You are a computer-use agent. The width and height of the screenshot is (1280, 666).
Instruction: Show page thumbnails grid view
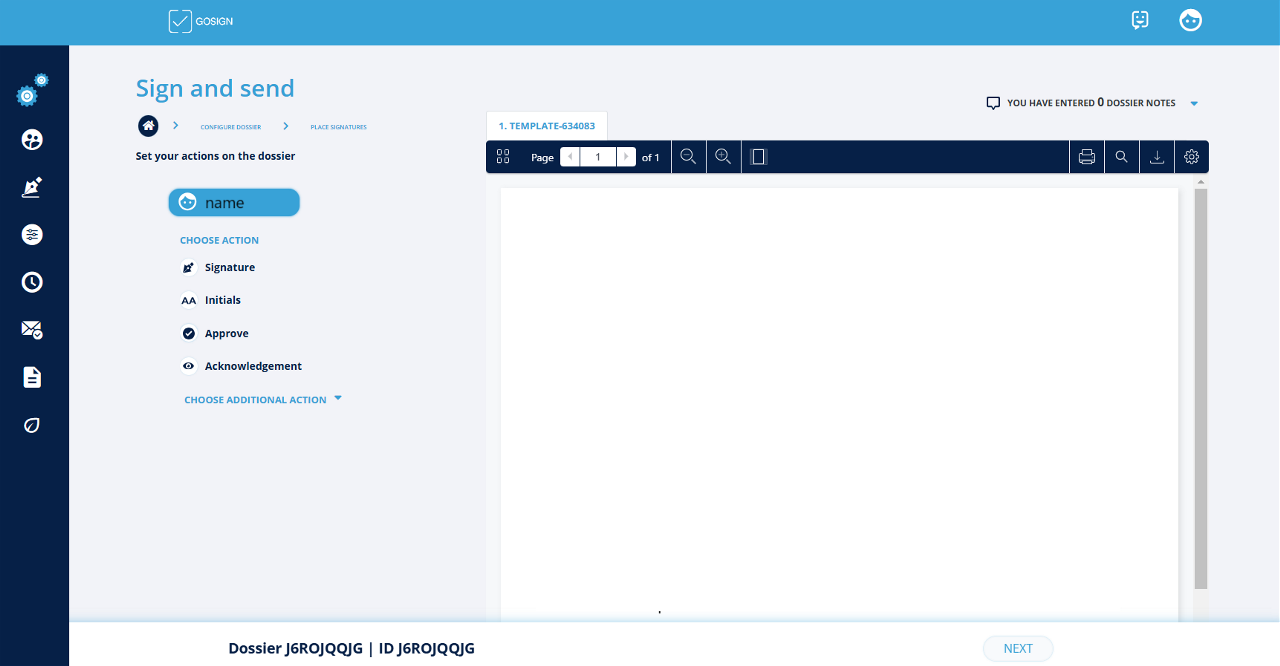point(503,157)
